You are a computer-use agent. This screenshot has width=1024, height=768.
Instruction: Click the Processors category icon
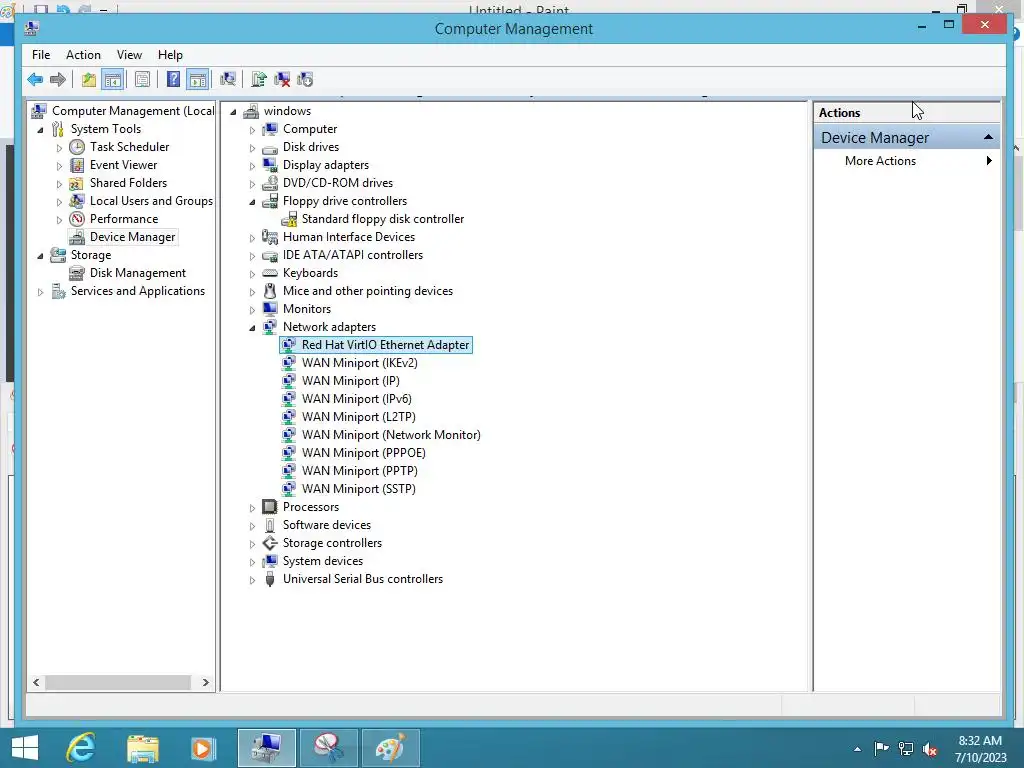(270, 507)
